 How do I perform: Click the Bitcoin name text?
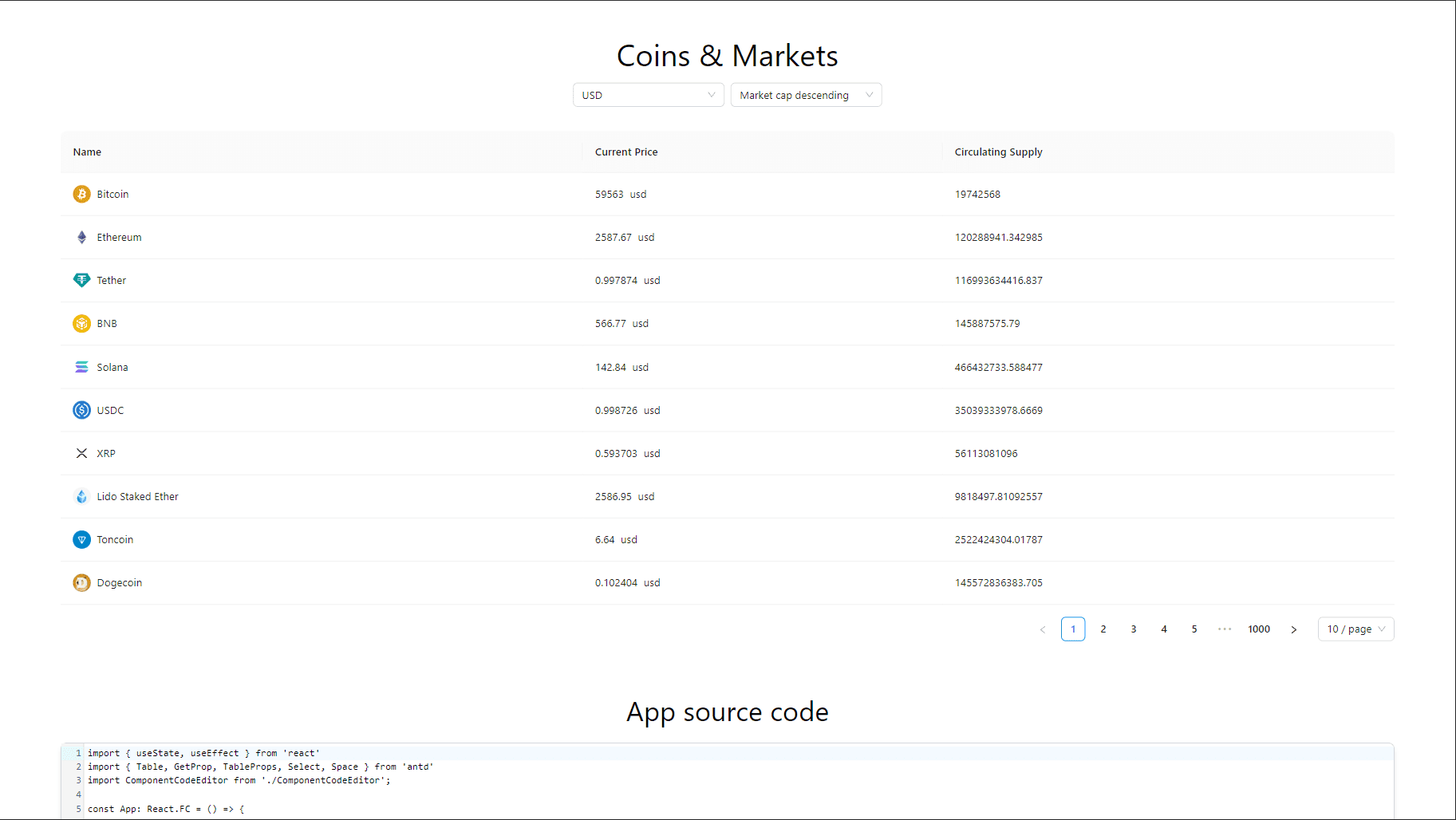tap(112, 194)
